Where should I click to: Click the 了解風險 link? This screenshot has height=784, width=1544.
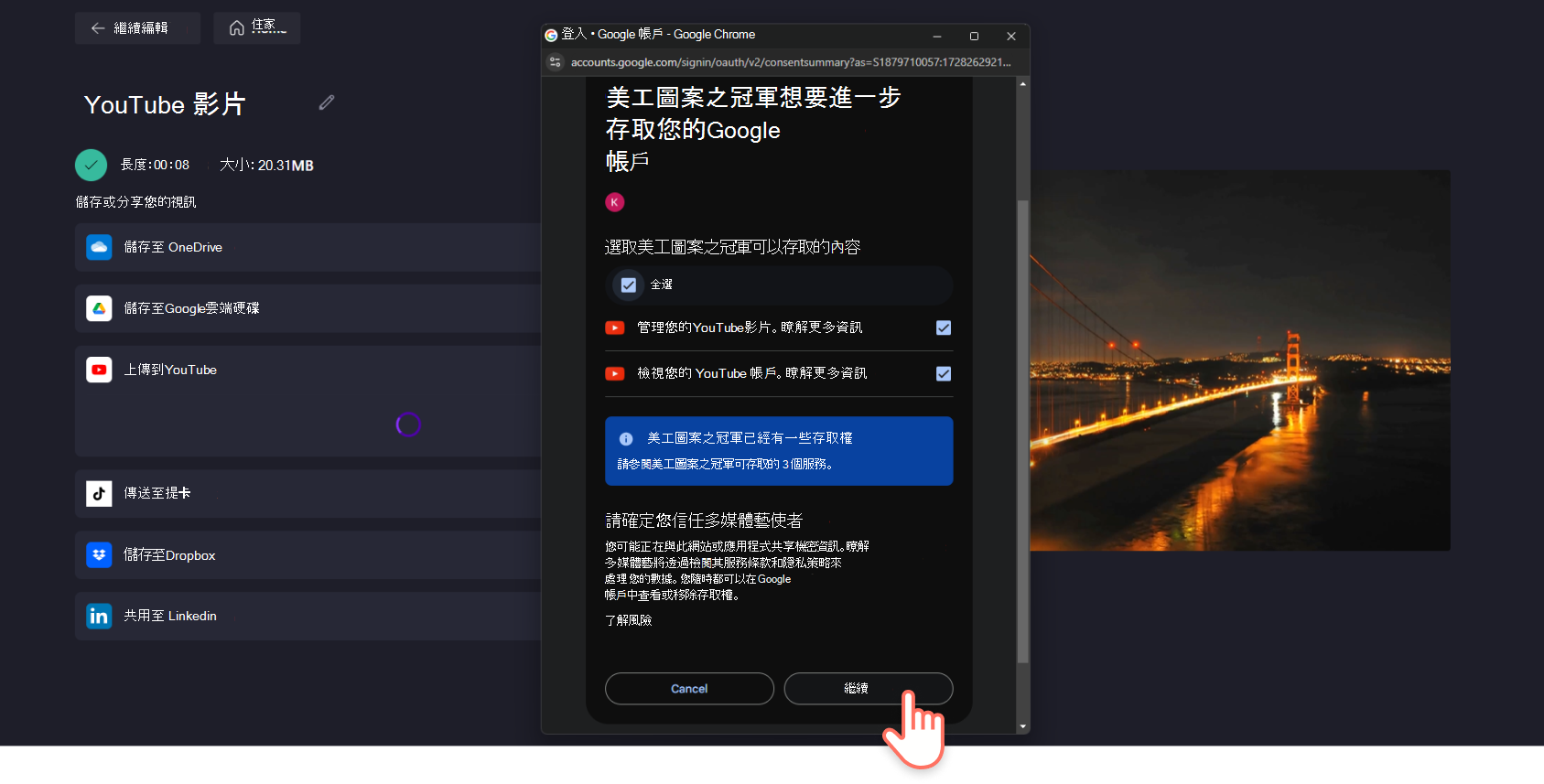tap(629, 620)
